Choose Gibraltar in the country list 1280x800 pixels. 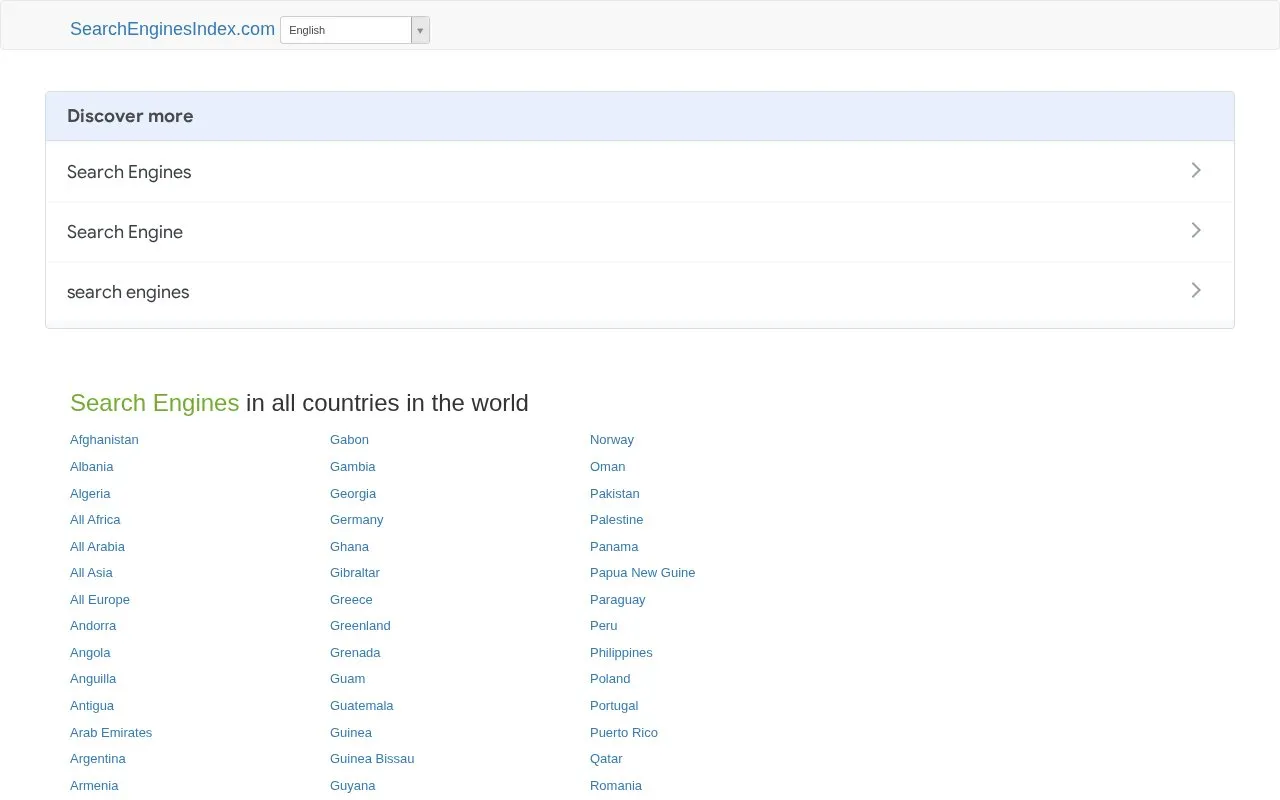coord(355,573)
